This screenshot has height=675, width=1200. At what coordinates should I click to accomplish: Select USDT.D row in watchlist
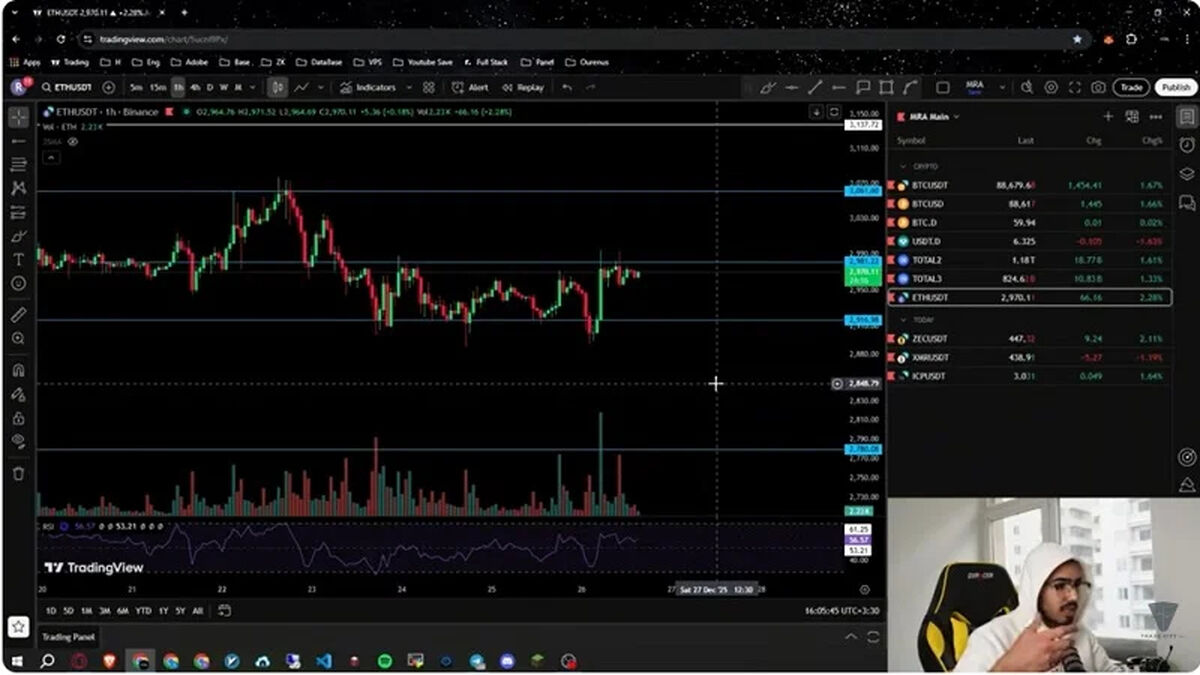click(1029, 241)
